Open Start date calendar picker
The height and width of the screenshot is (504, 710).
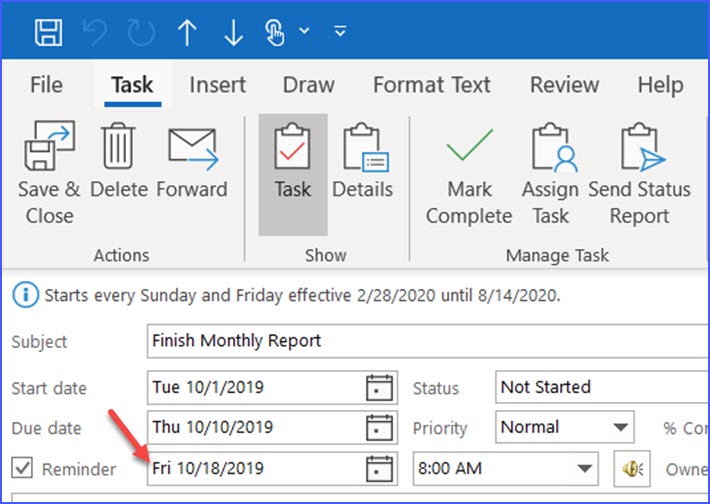pos(379,388)
